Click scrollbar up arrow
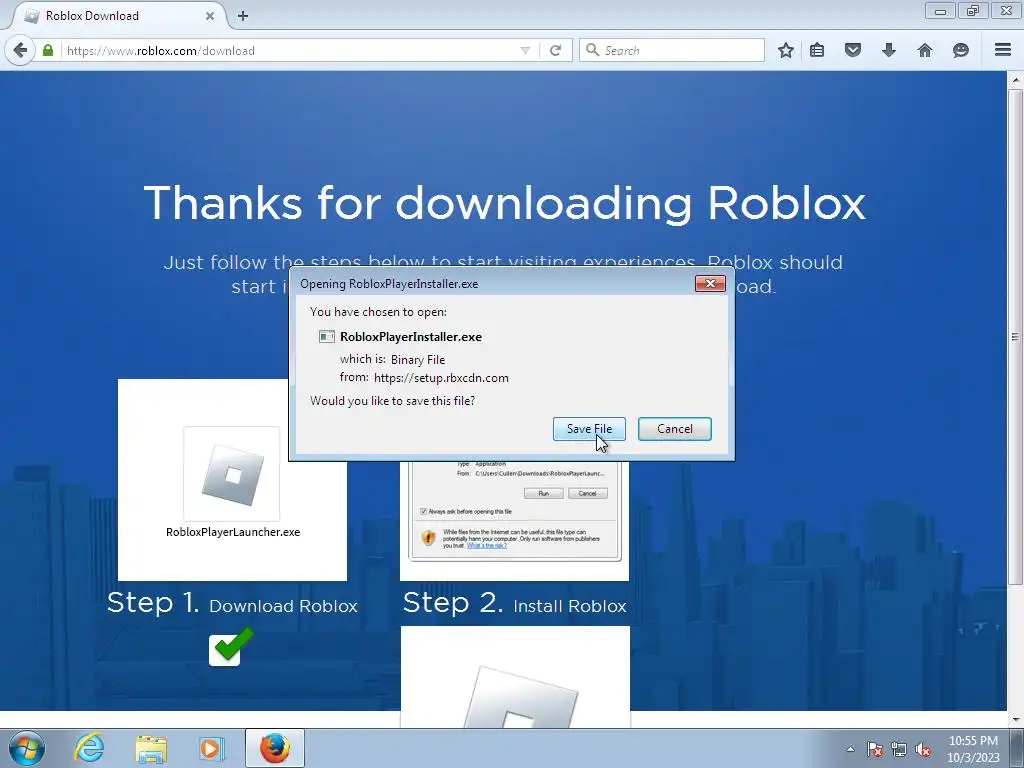The width and height of the screenshot is (1024, 768). tap(1015, 80)
